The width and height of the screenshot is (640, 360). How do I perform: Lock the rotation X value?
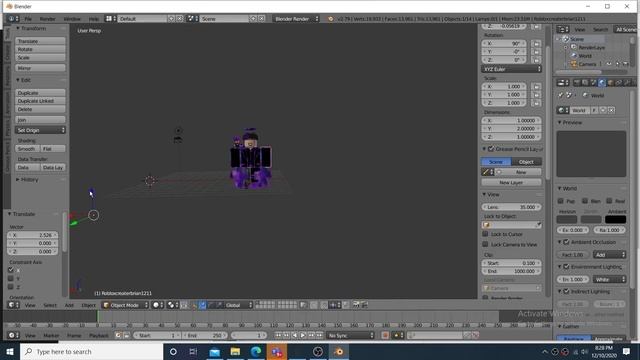tap(537, 44)
